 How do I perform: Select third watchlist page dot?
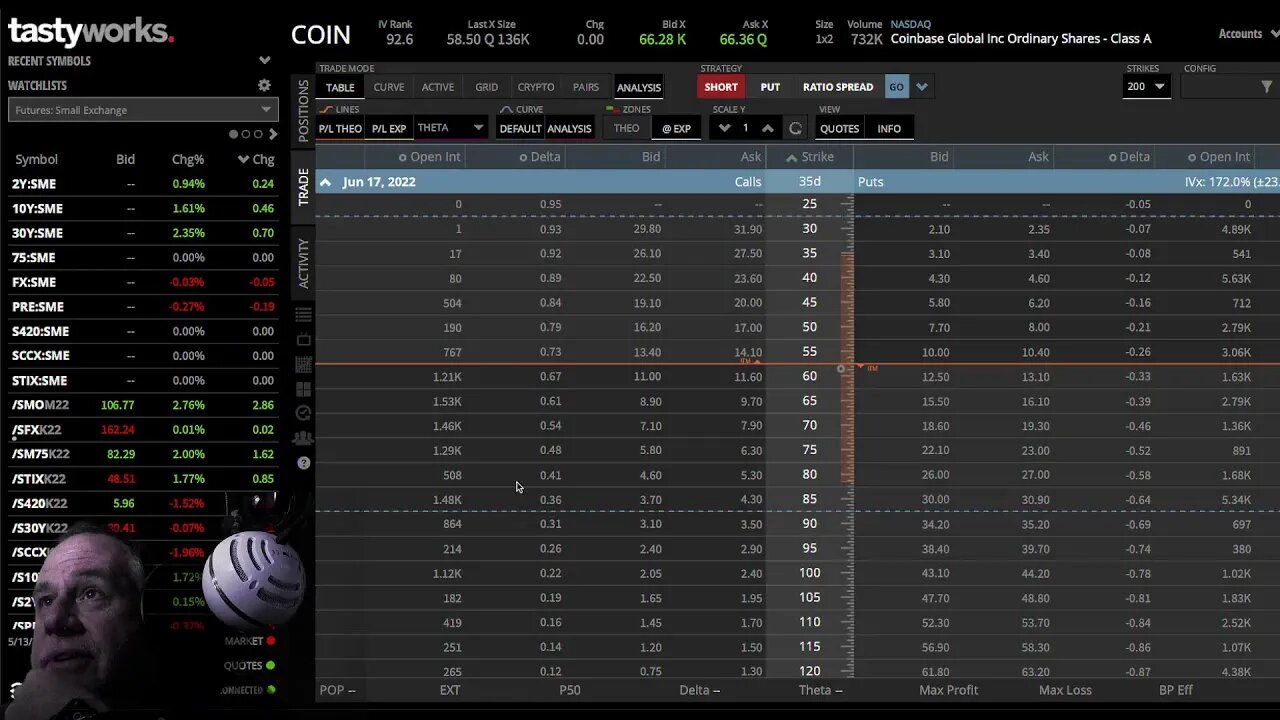tap(258, 134)
